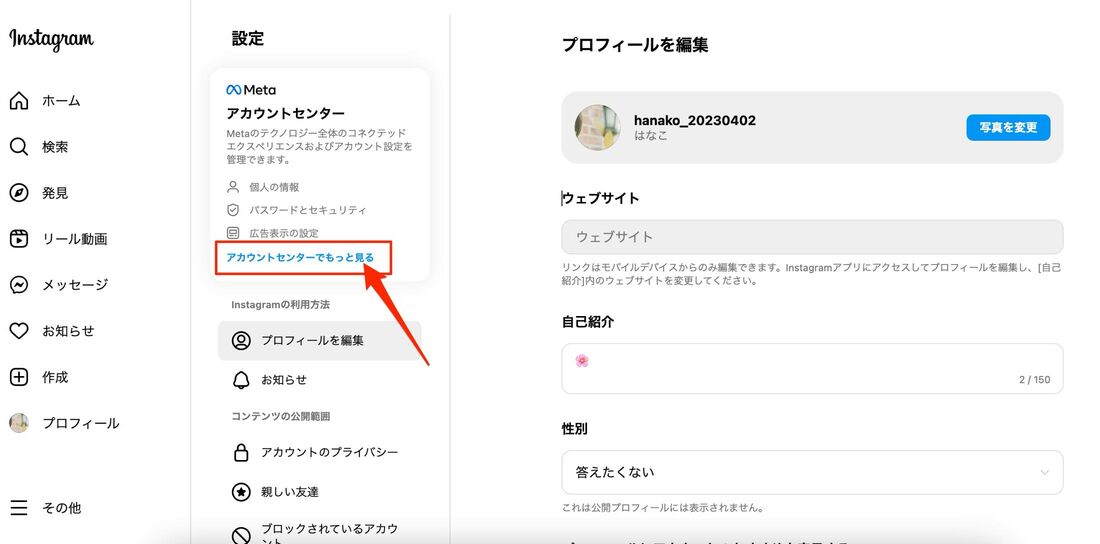The image size is (1100, 544).
Task: Click the hanako_20230402 profile photo thumbnail
Action: tap(598, 128)
